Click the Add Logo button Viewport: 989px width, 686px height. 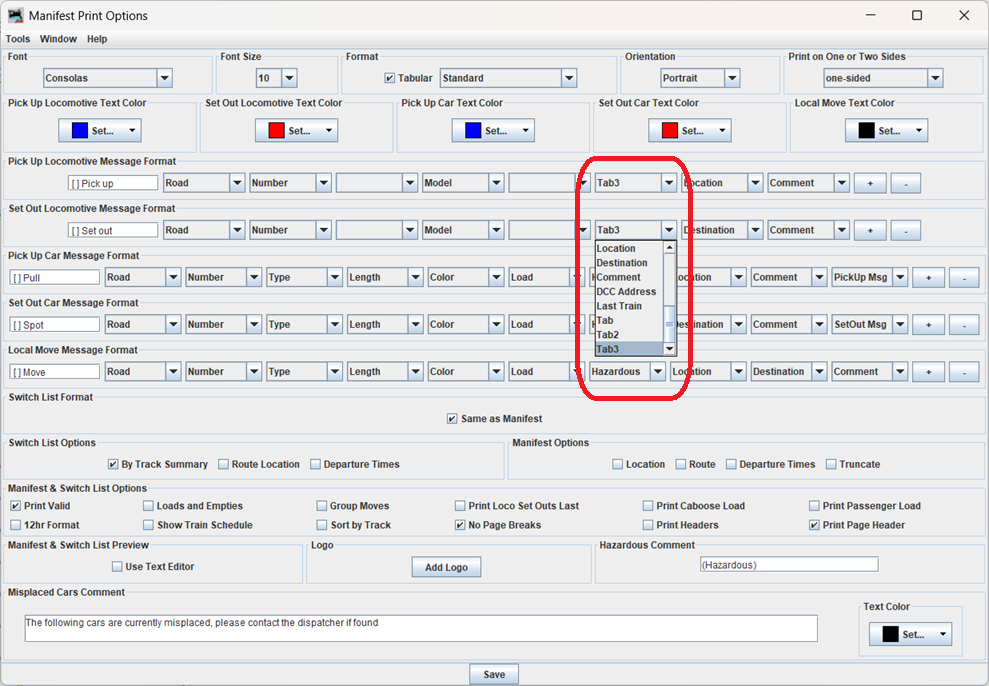pyautogui.click(x=446, y=567)
